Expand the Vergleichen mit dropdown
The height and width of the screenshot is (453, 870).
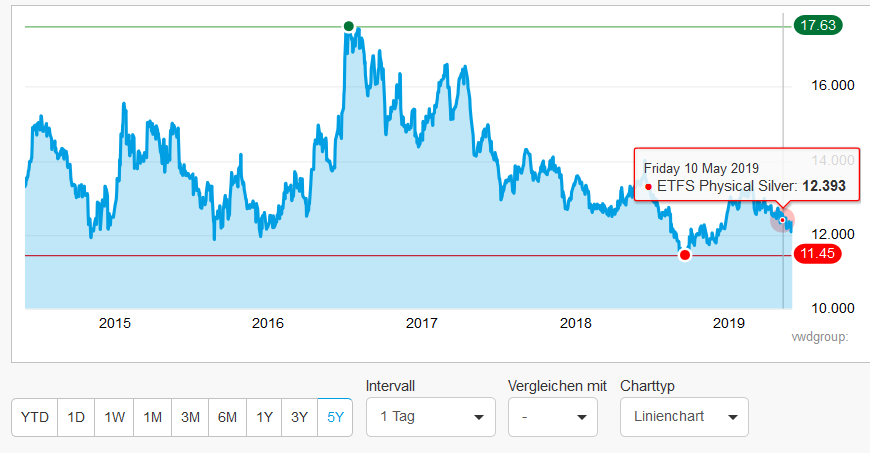point(552,417)
